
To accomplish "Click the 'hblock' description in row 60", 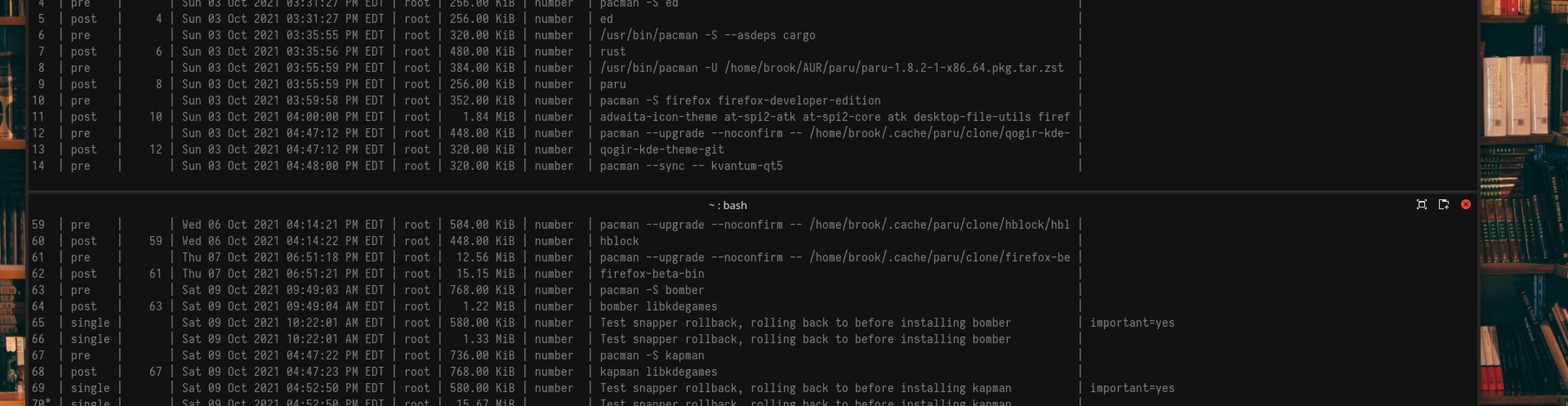I will 619,241.
